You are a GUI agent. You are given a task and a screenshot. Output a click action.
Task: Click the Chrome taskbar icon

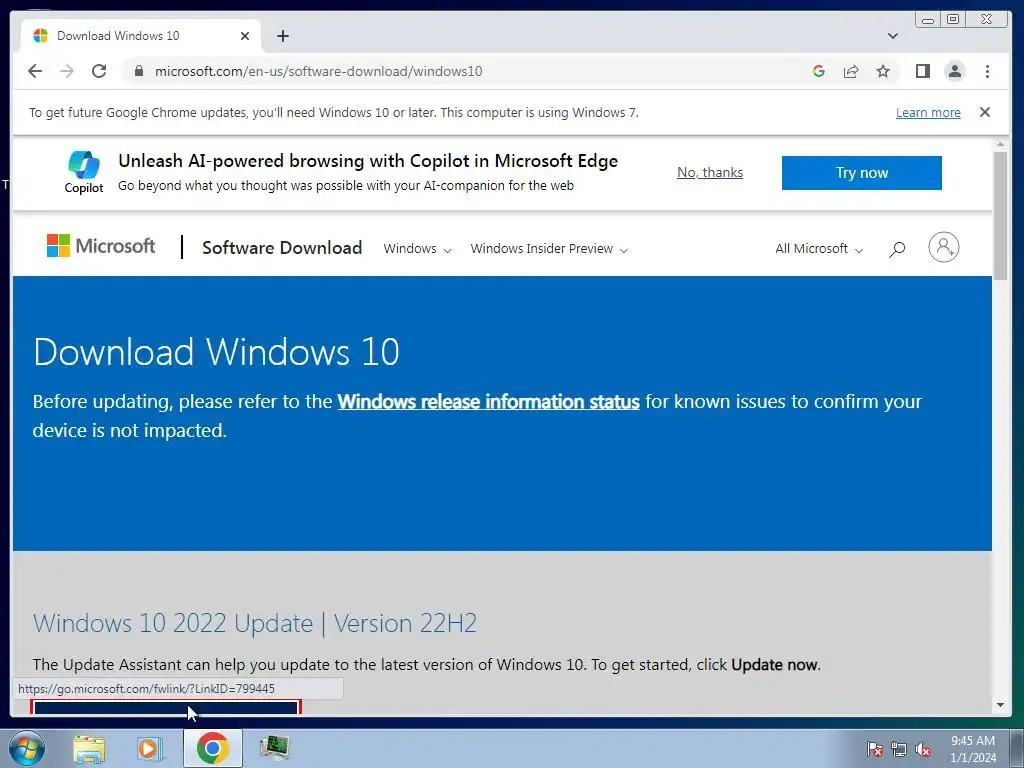pos(212,748)
